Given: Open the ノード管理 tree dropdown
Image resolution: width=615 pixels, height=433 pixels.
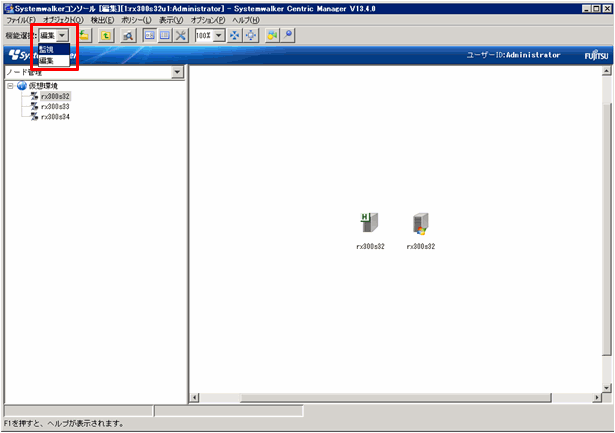Looking at the screenshot, I should 177,72.
